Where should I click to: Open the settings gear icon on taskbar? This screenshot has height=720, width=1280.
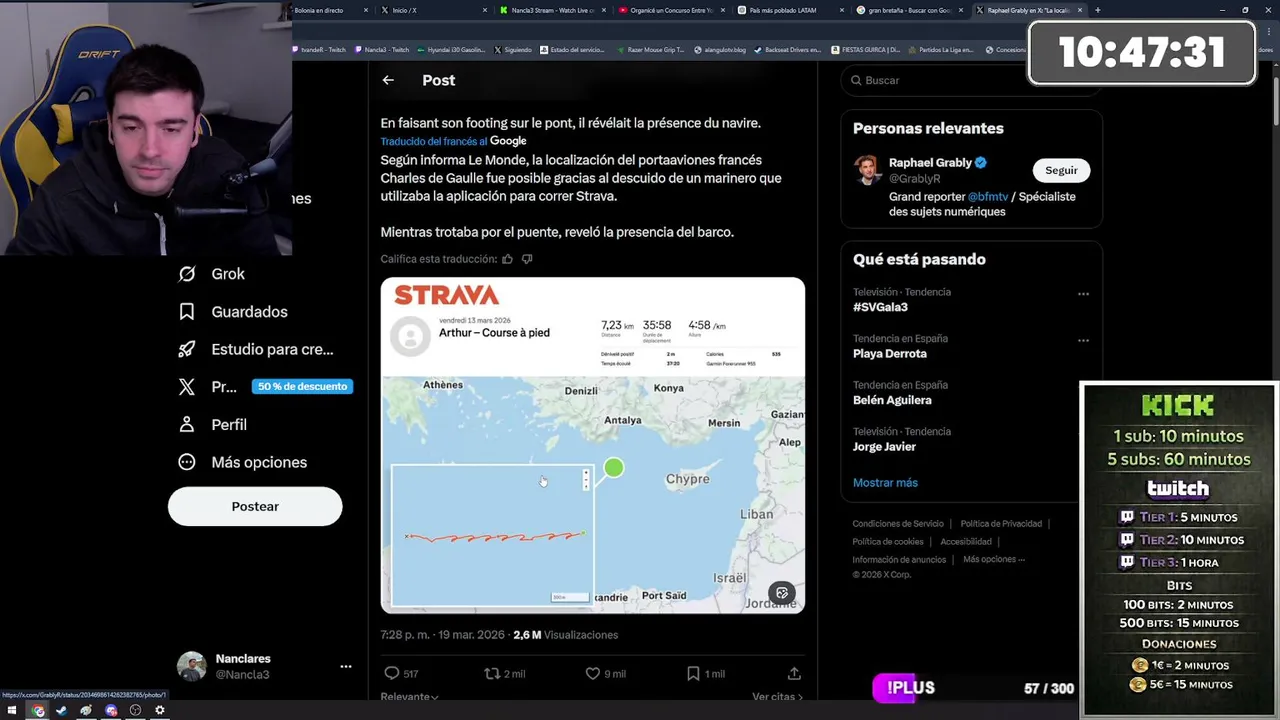click(159, 710)
